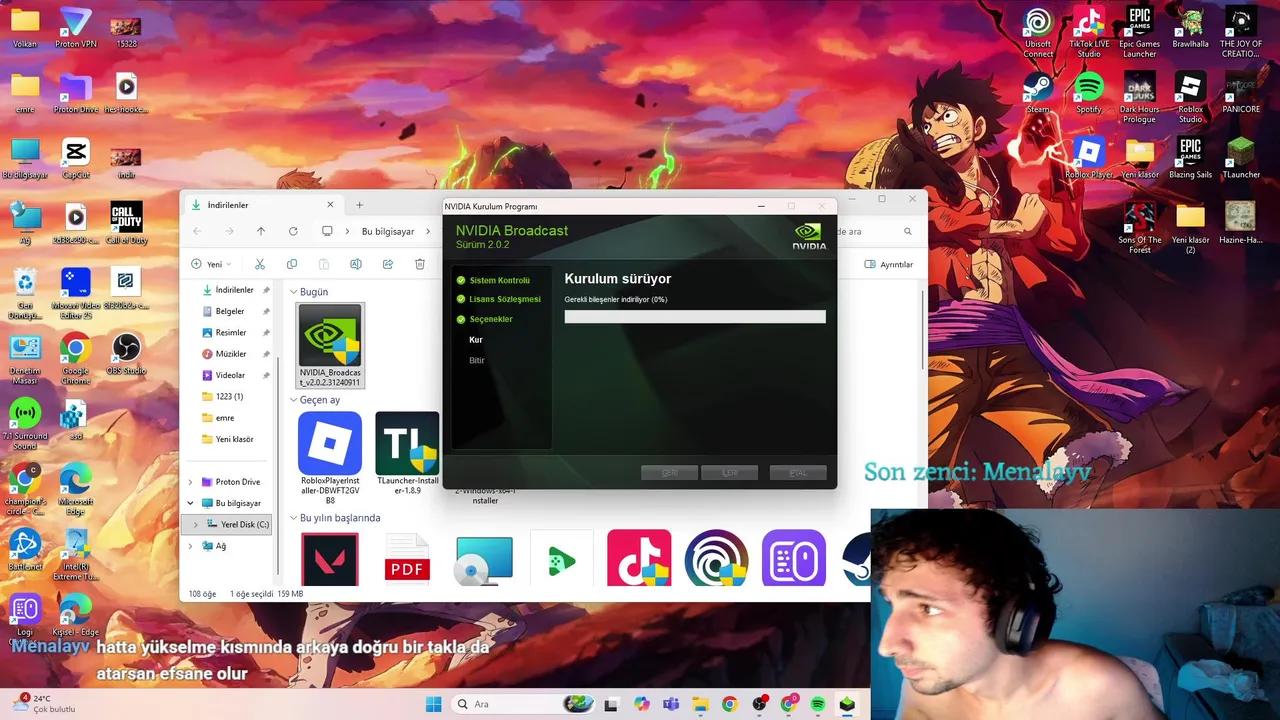Click the Share icon in Explorer toolbar

[388, 264]
